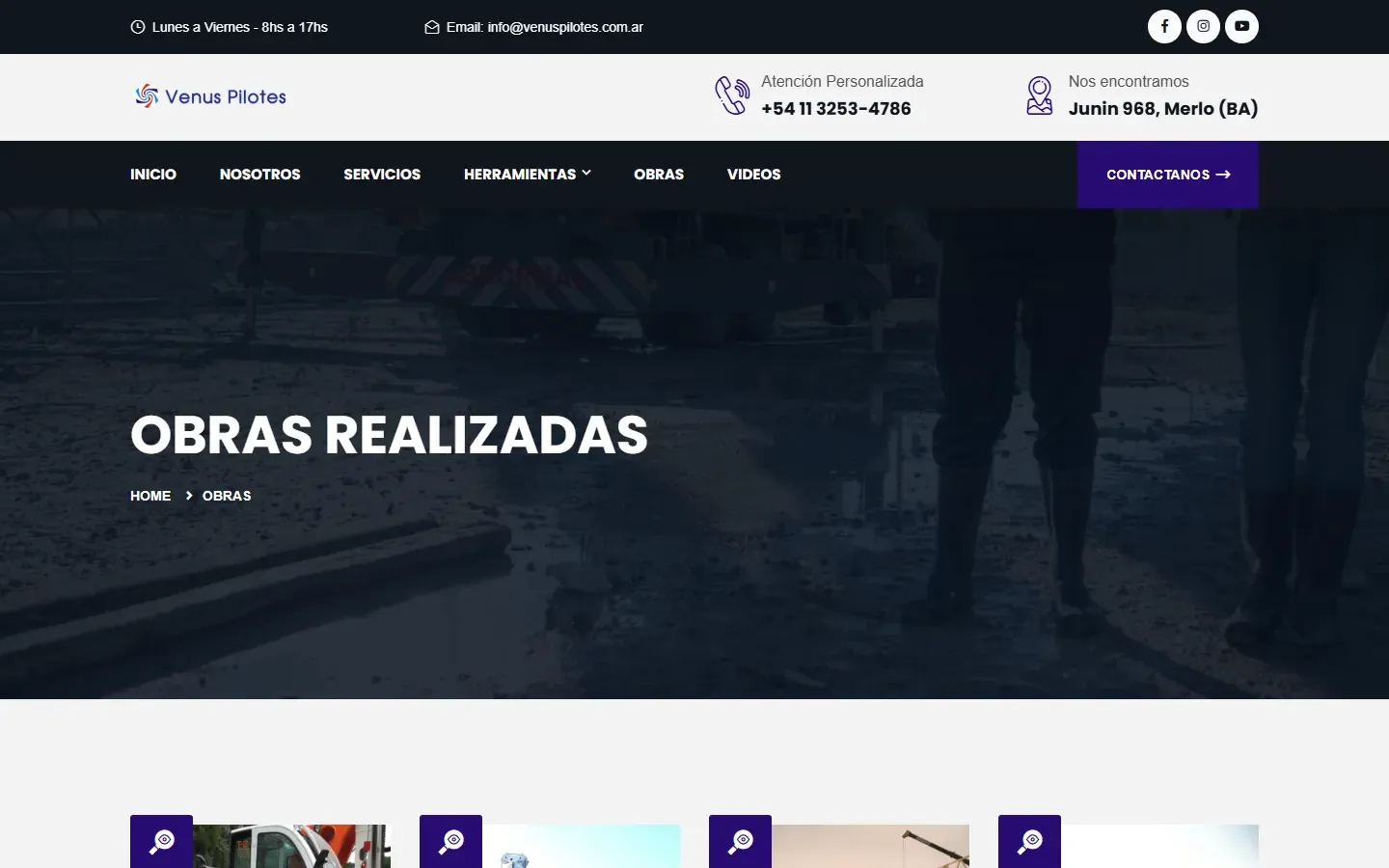
Task: Click the Nos encontramos label
Action: [x=1129, y=82]
